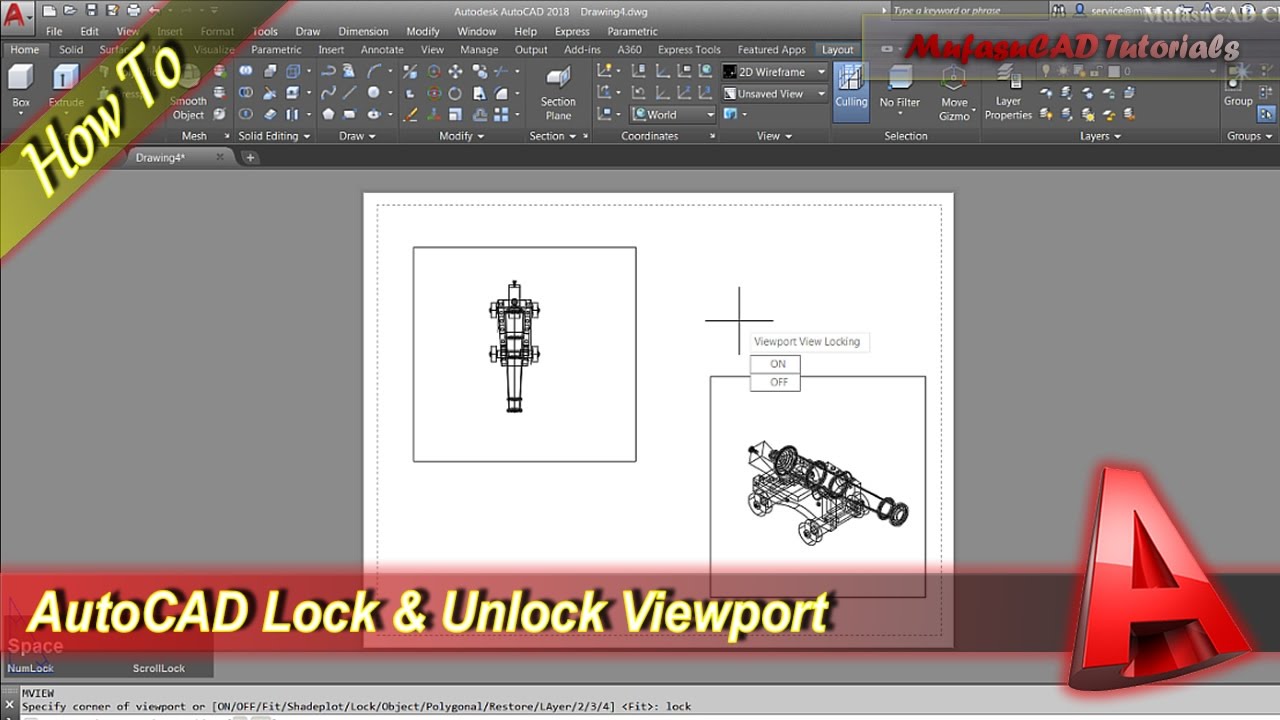
Task: Click the Plot printer icon in quick access toolbar
Action: tap(134, 11)
